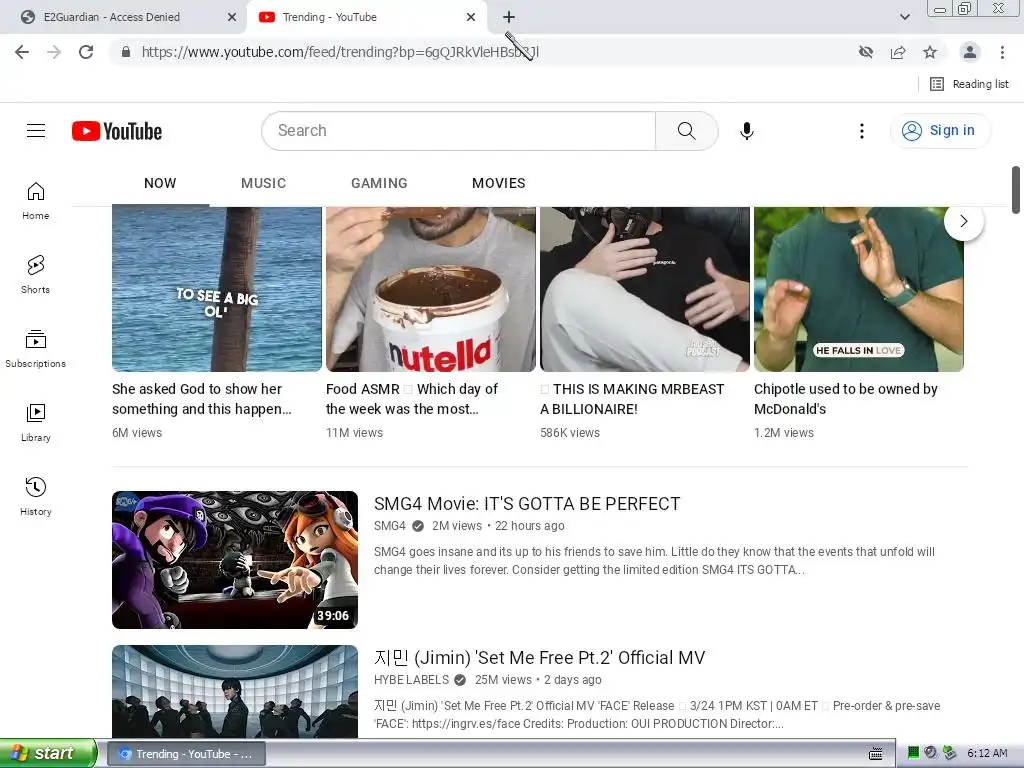This screenshot has width=1024, height=768.
Task: Open the 'She asked God' short thumbnail
Action: 217,289
